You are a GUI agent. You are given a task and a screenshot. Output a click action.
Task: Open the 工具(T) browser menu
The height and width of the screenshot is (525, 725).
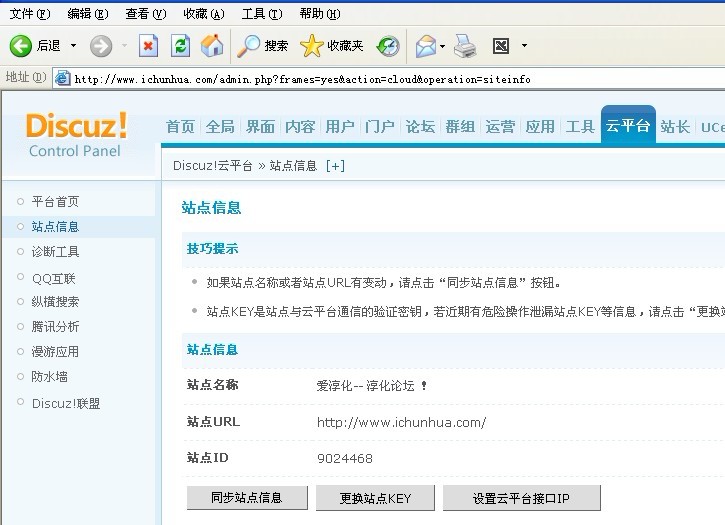coord(262,14)
